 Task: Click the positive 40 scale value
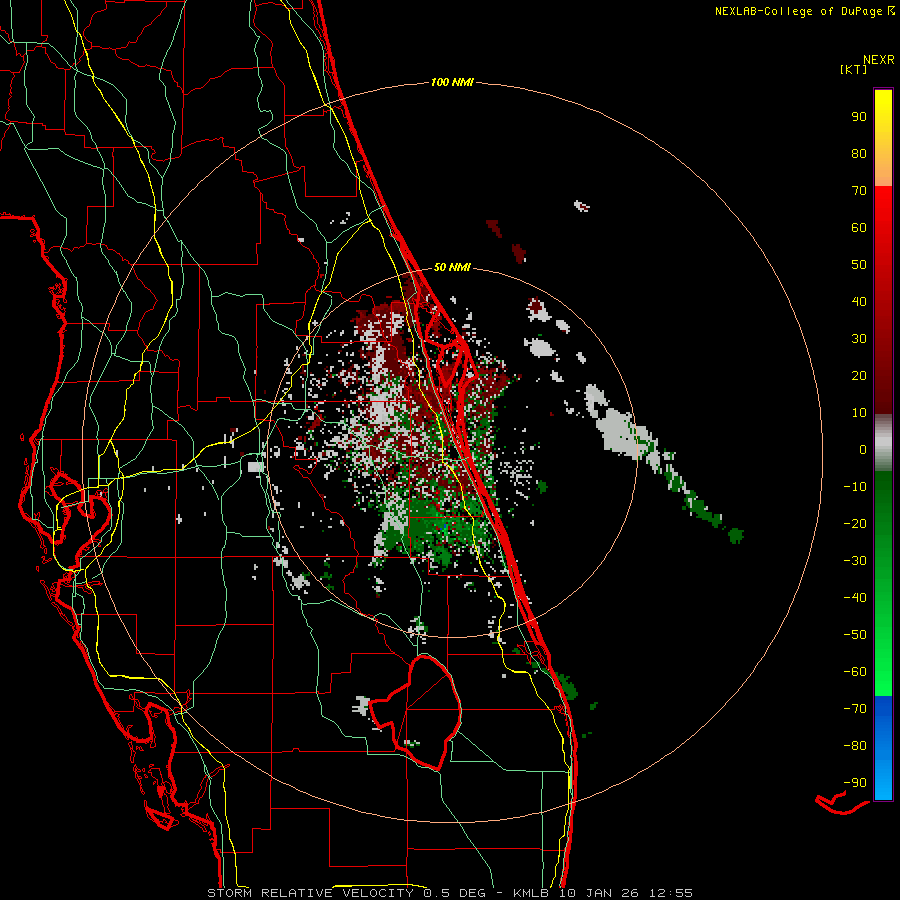(x=859, y=301)
